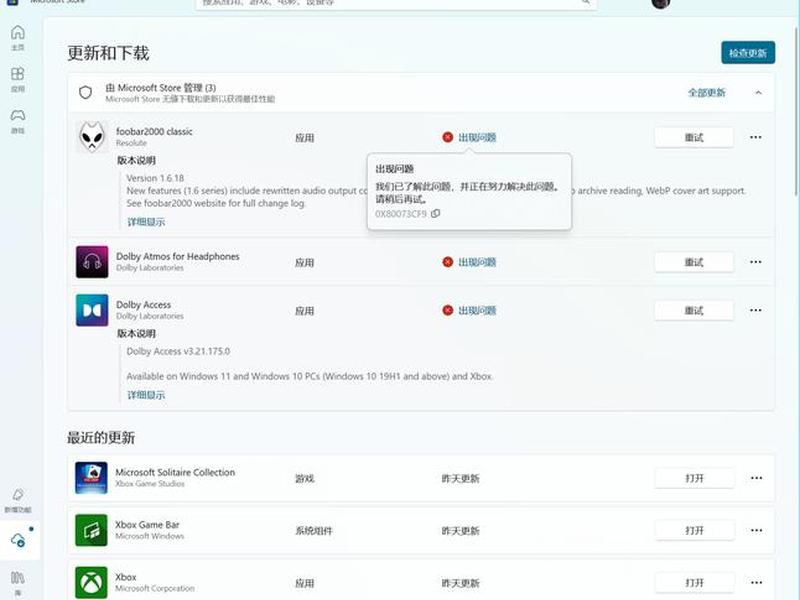This screenshot has width=800, height=600.
Task: Click the Xbox Game Studios publisher text
Action: pyautogui.click(x=150, y=484)
